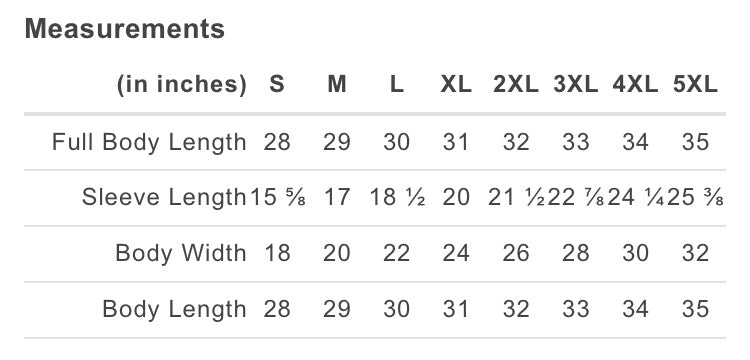Image resolution: width=750 pixels, height=360 pixels.
Task: Select the L size column header
Action: pyautogui.click(x=397, y=85)
